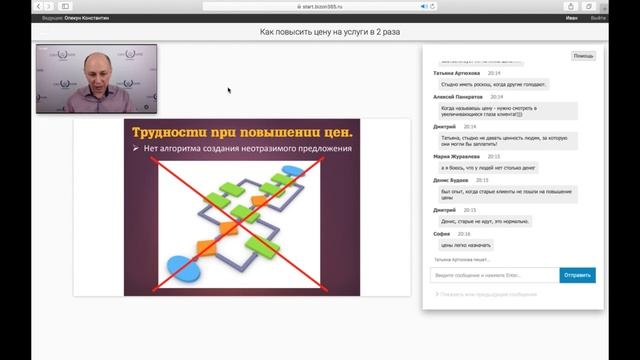Image resolution: width=640 pixels, height=360 pixels.
Task: Click the chat message input field
Action: tap(495, 275)
